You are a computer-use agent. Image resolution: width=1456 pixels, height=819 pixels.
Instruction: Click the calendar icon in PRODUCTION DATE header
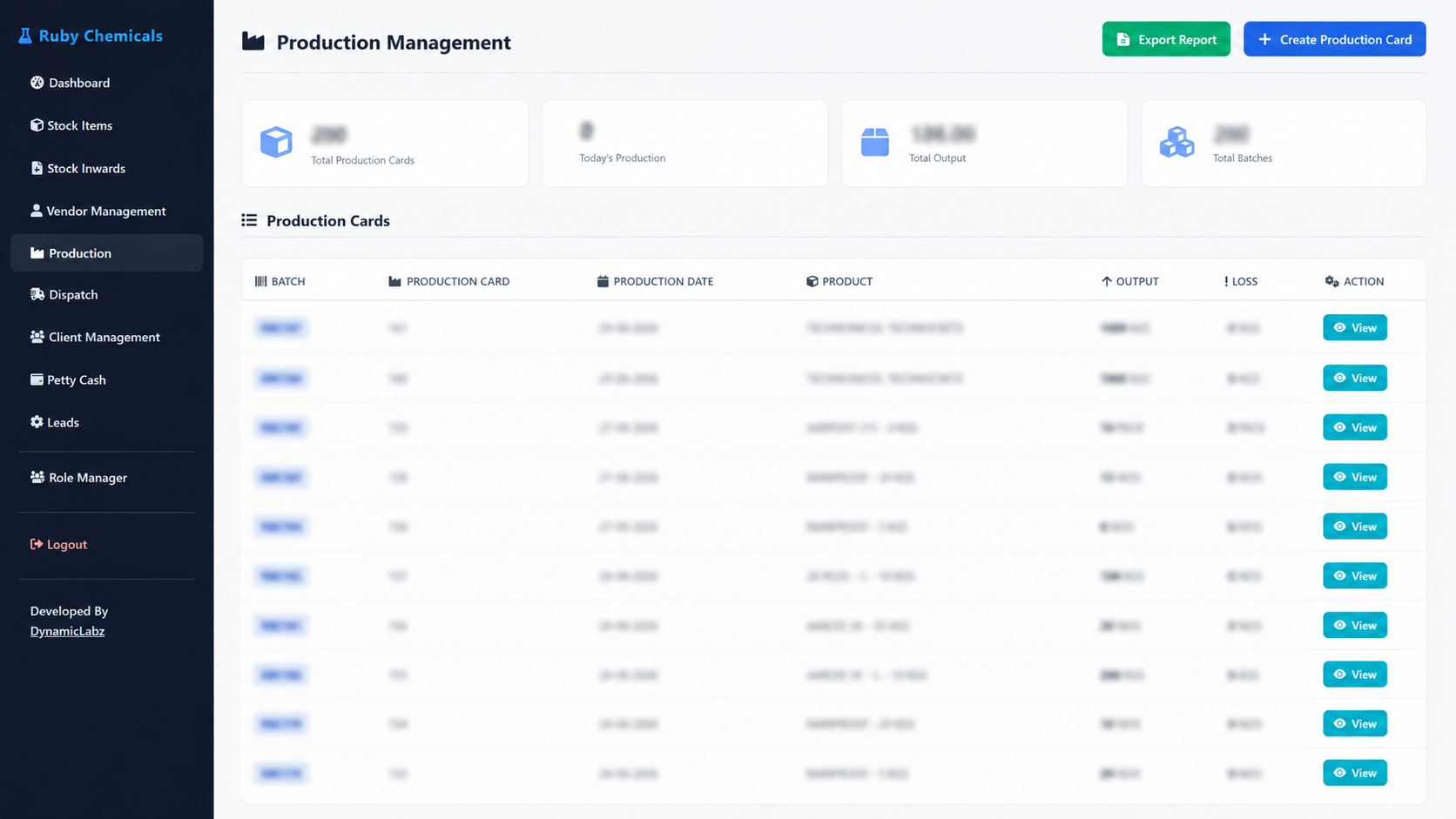[x=603, y=281]
